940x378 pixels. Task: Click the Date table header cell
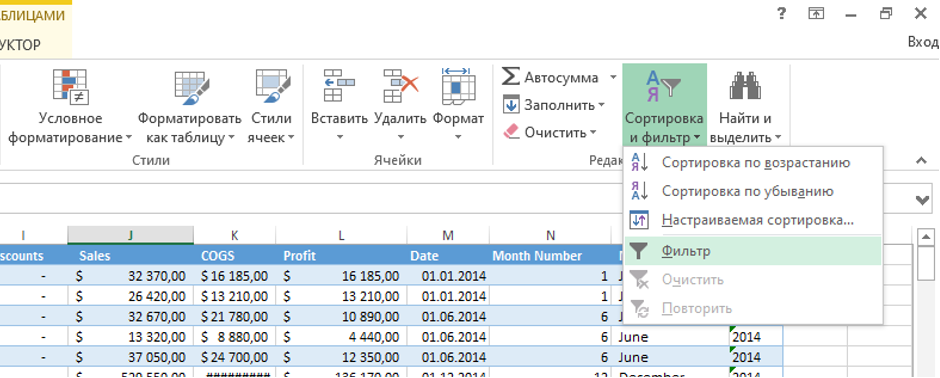(448, 256)
